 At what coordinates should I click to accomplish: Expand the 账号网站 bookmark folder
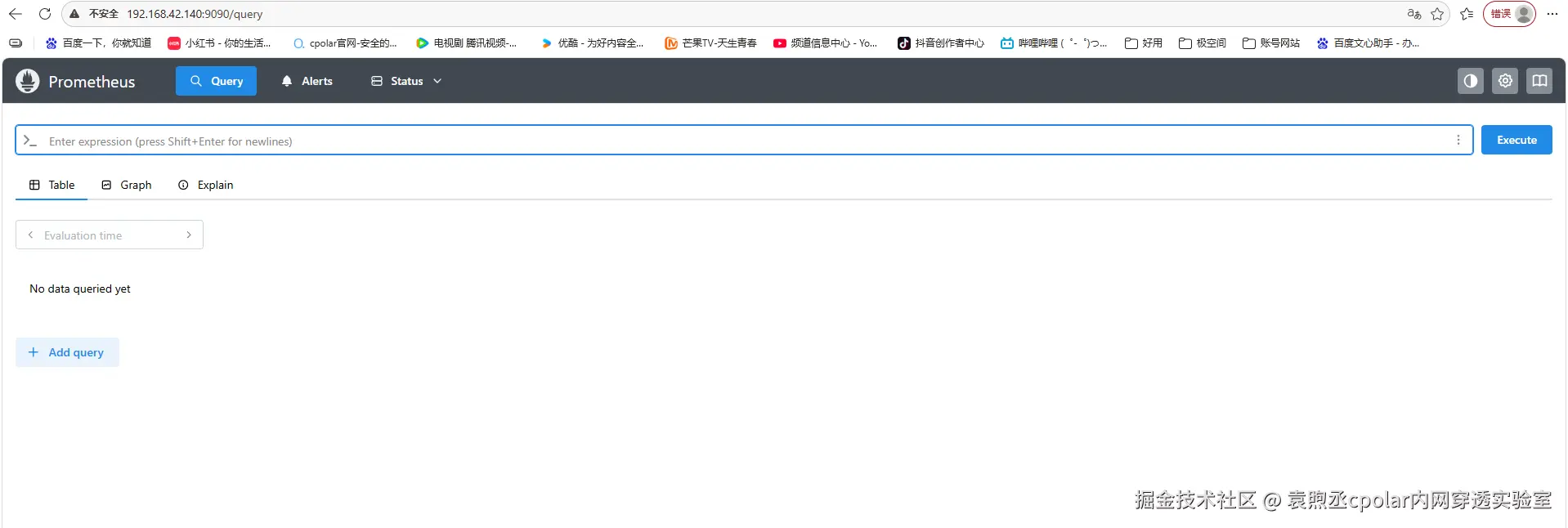pos(1270,43)
